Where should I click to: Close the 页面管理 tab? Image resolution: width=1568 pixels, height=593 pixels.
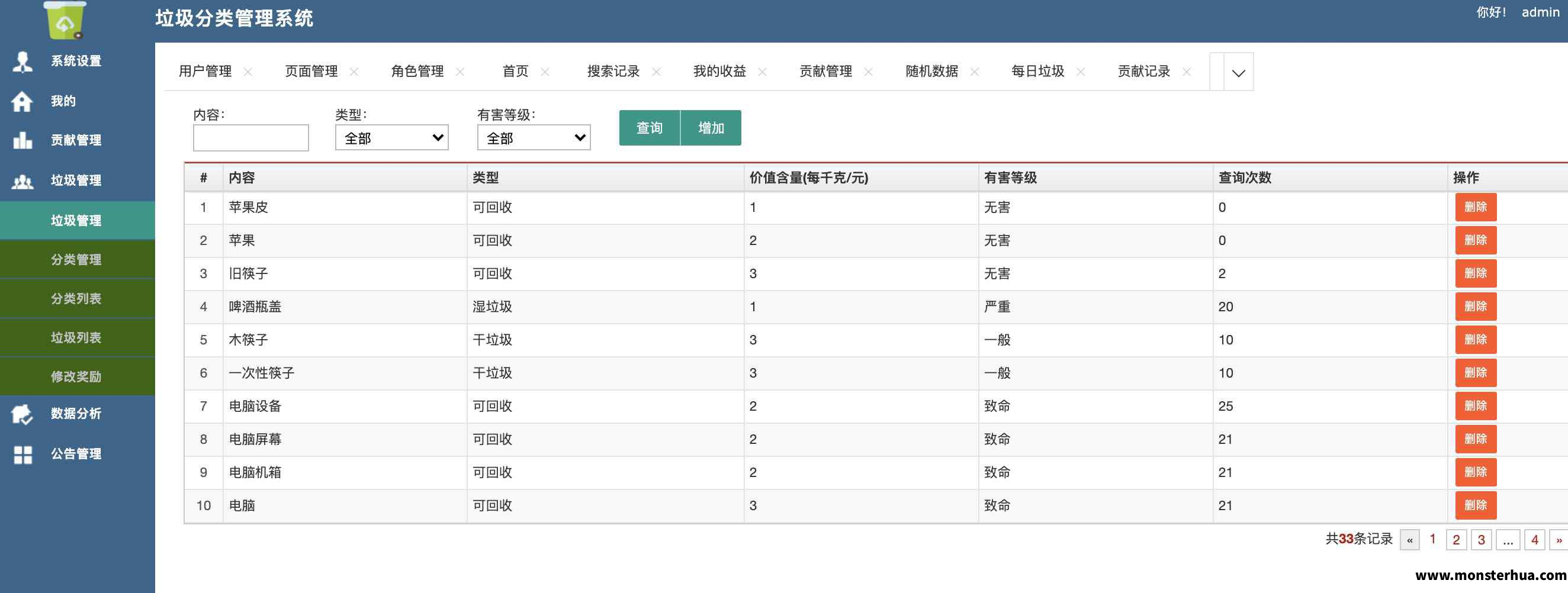[354, 72]
